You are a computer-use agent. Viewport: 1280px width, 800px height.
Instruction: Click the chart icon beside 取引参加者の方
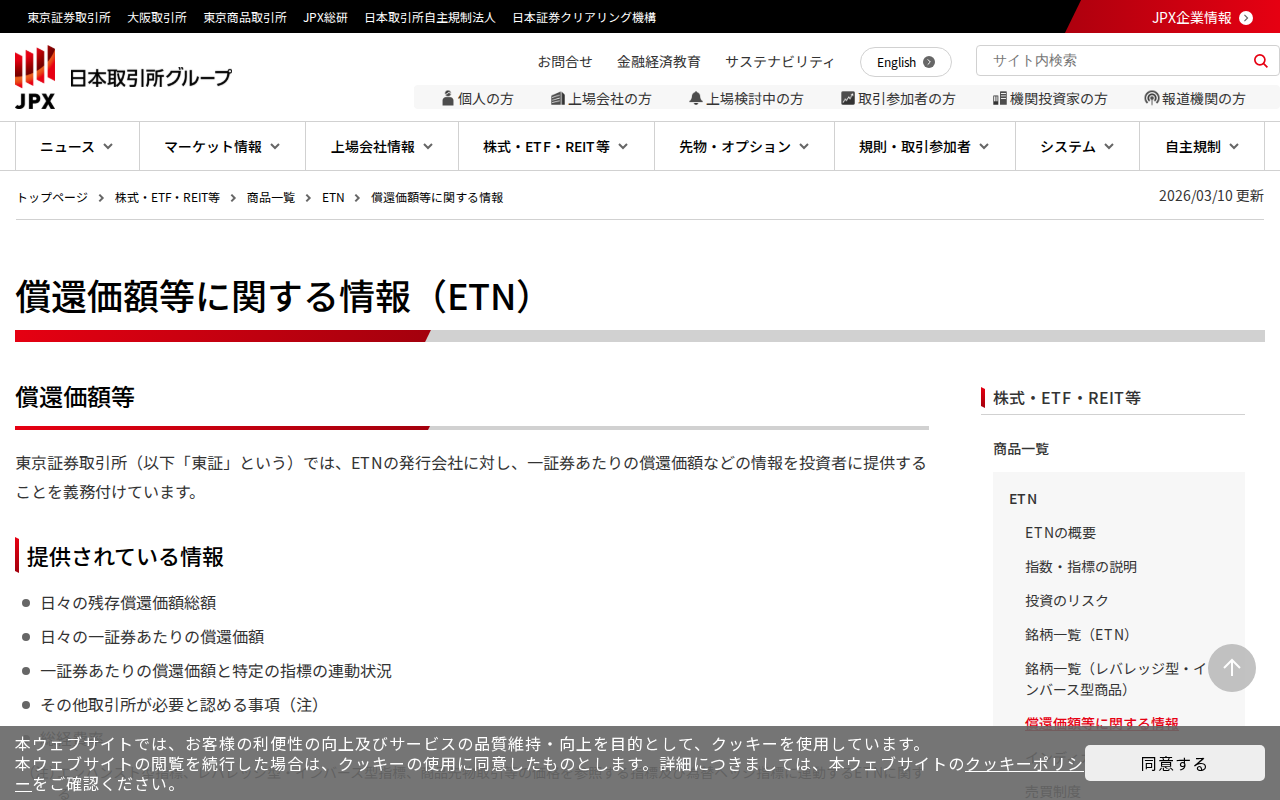pos(848,98)
